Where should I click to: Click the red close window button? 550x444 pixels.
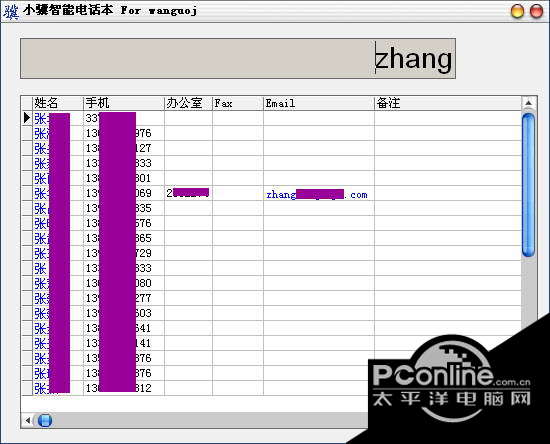pyautogui.click(x=536, y=11)
